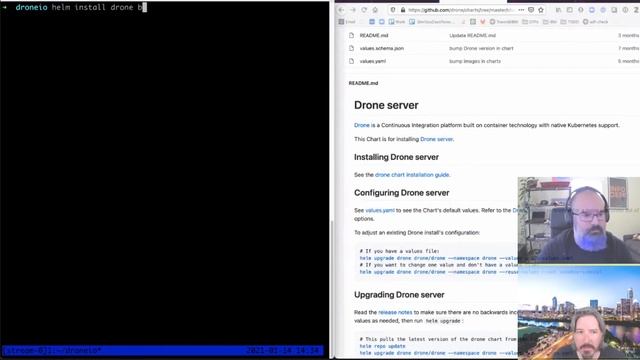Click the upper webcam video of bearded man
This screenshot has width=640, height=360.
(579, 220)
